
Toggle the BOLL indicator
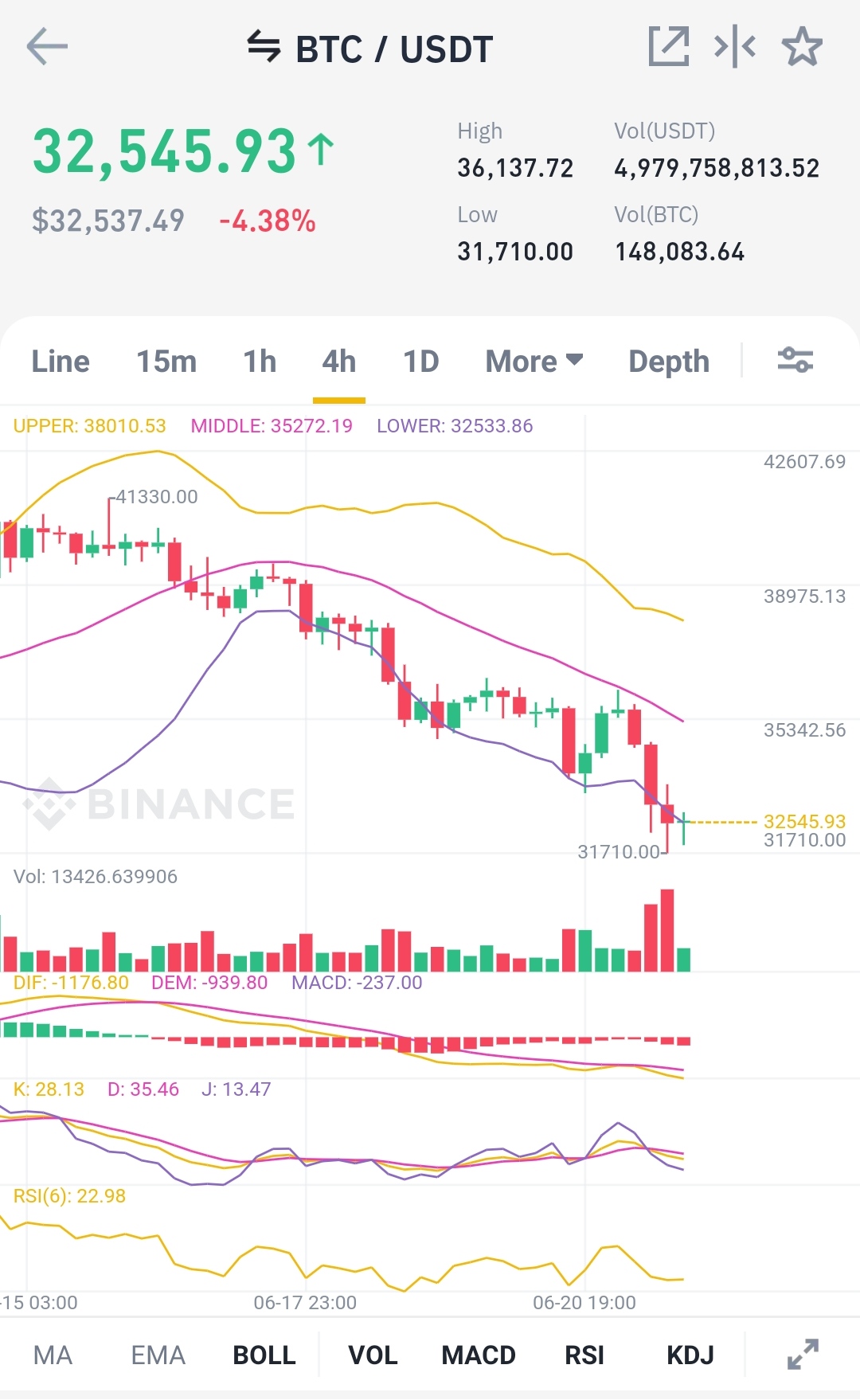264,1355
